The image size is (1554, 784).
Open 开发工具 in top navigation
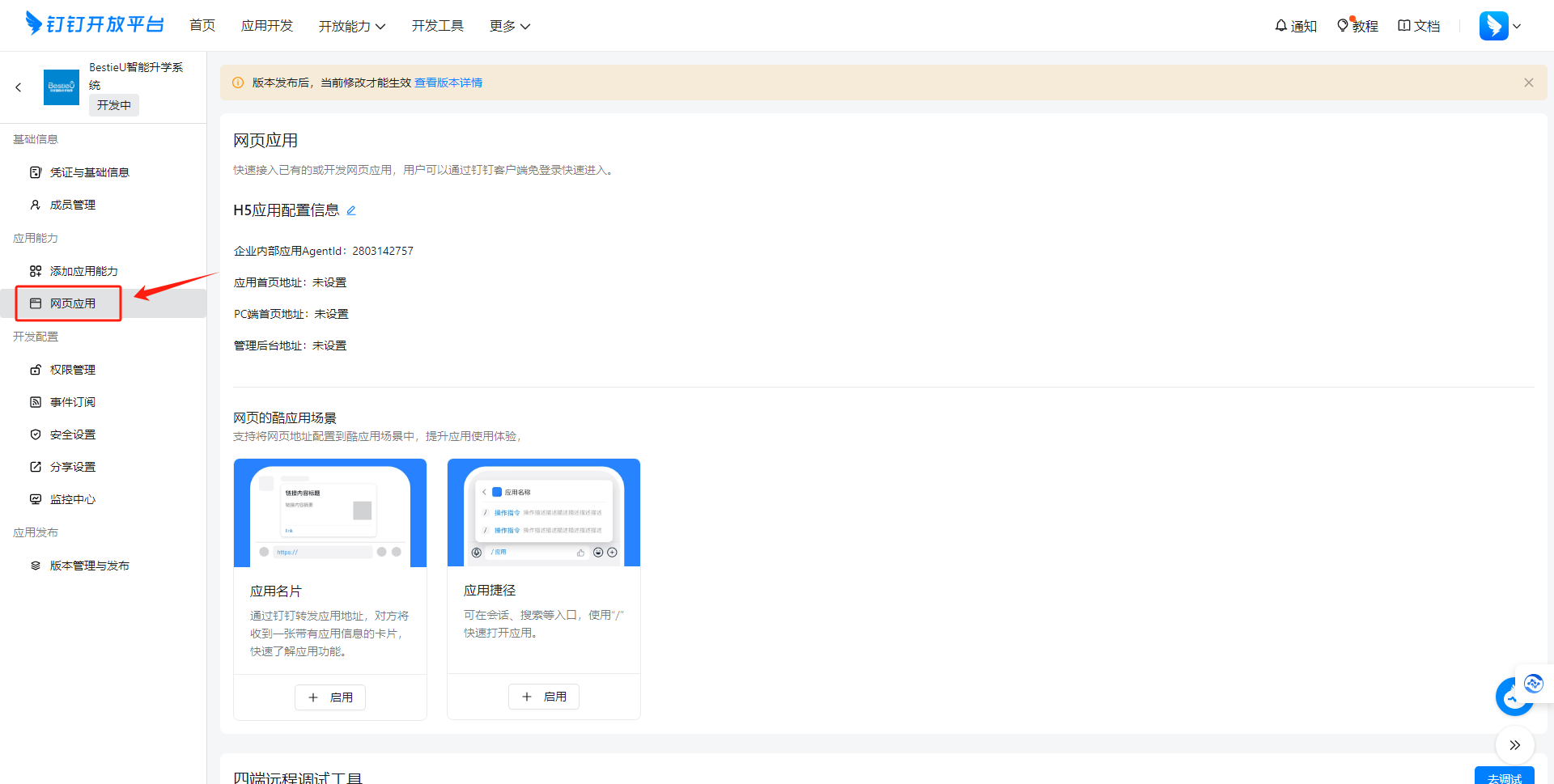(x=438, y=26)
